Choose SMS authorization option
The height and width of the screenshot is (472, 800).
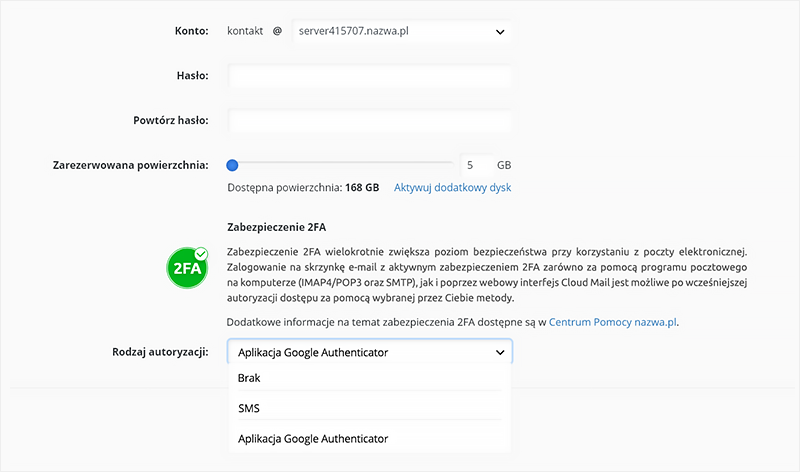(x=369, y=408)
